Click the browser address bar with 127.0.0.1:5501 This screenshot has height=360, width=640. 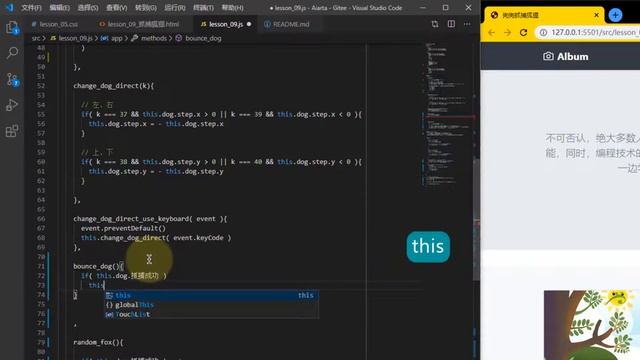click(x=588, y=33)
